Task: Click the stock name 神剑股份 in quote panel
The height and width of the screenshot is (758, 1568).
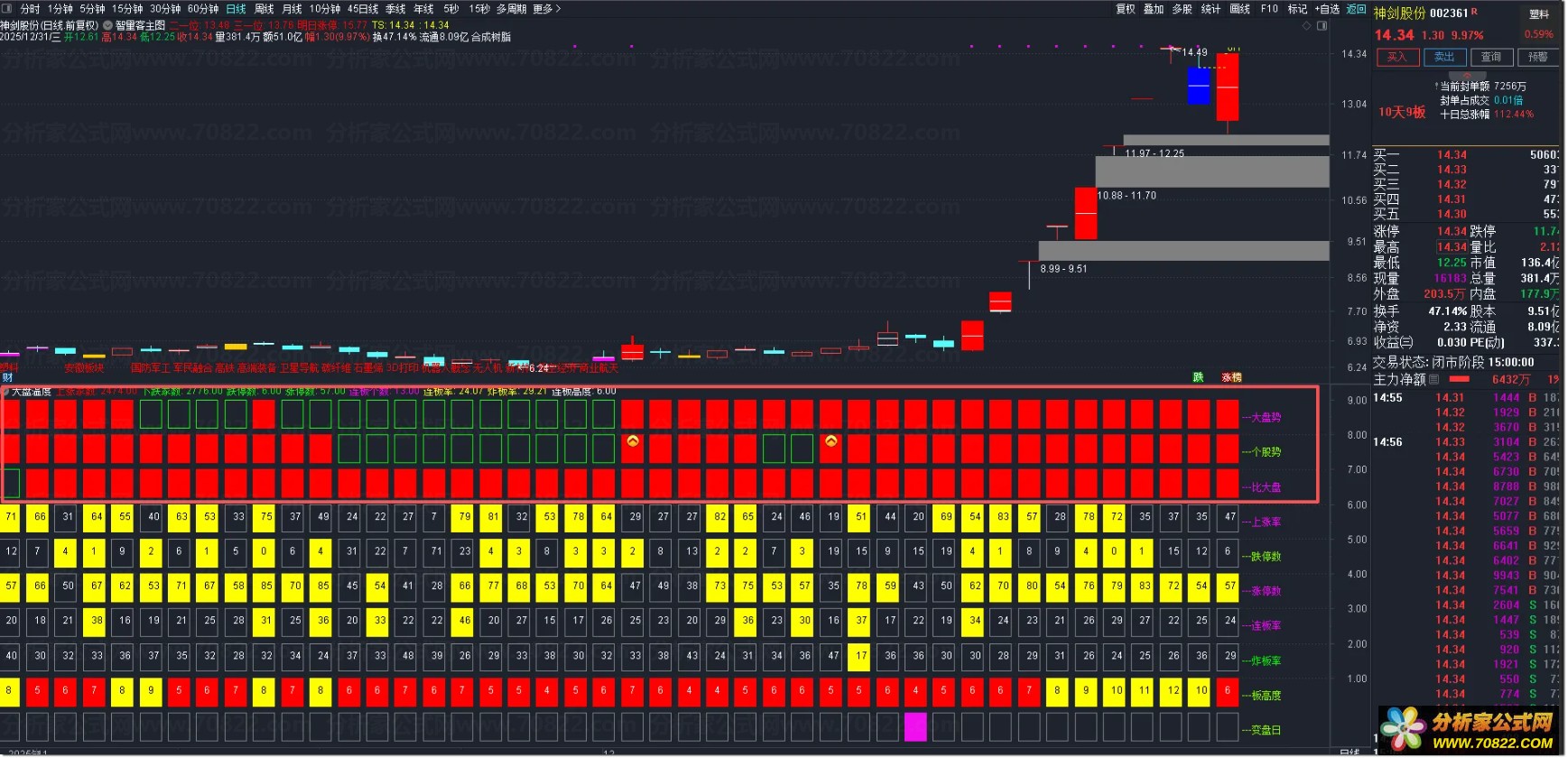Action: pyautogui.click(x=1400, y=14)
